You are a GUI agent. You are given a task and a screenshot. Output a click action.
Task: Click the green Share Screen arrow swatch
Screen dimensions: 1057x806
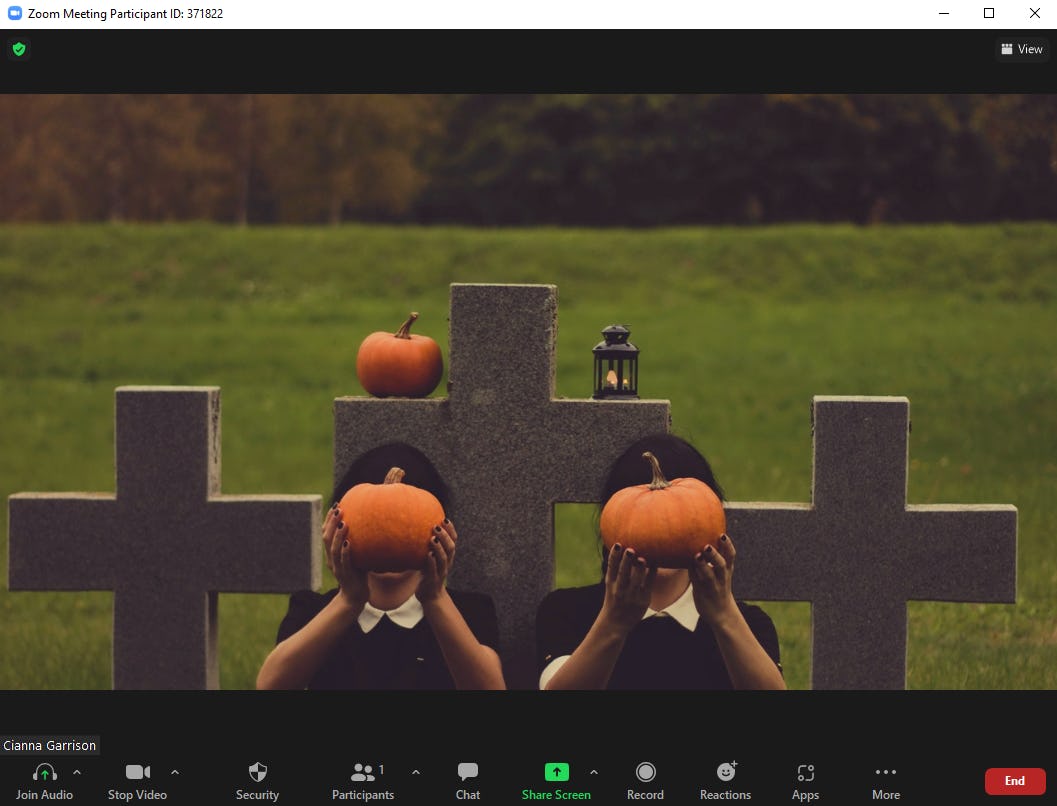coord(556,771)
